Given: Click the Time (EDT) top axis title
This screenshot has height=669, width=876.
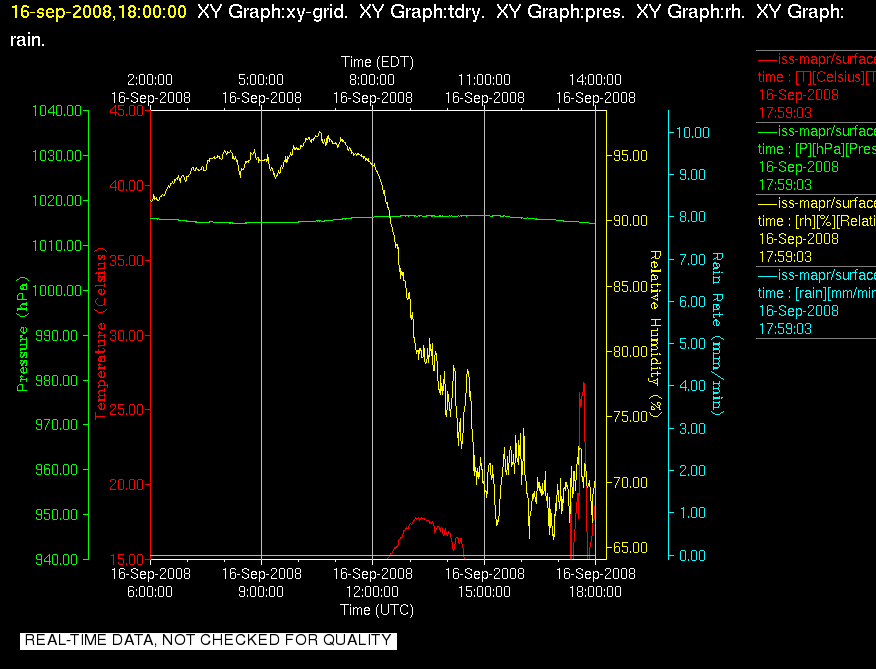Looking at the screenshot, I should pos(377,62).
